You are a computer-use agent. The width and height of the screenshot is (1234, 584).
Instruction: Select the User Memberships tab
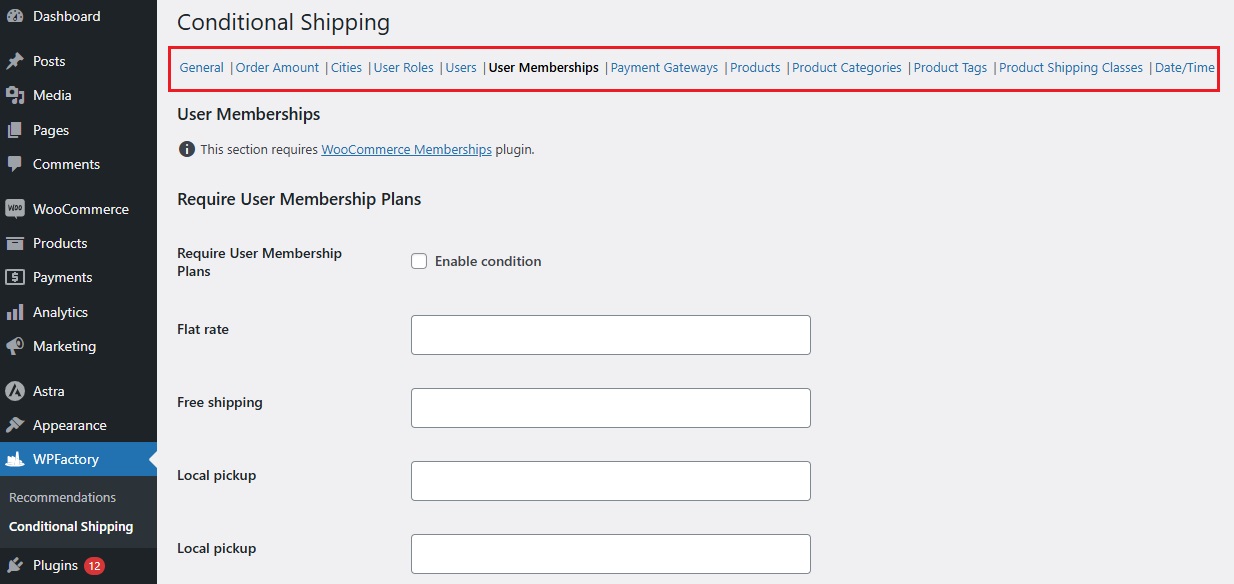tap(544, 68)
